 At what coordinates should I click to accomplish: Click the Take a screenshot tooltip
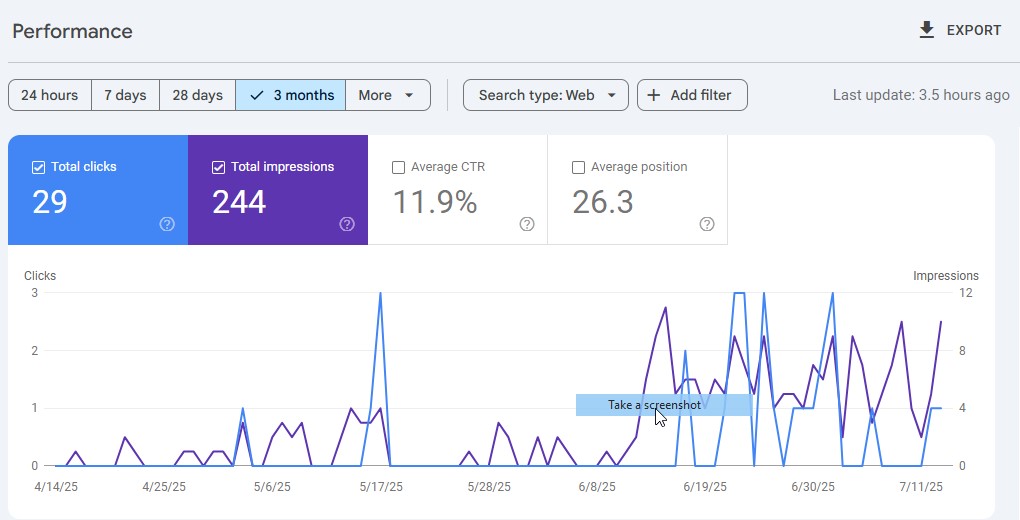tap(664, 405)
